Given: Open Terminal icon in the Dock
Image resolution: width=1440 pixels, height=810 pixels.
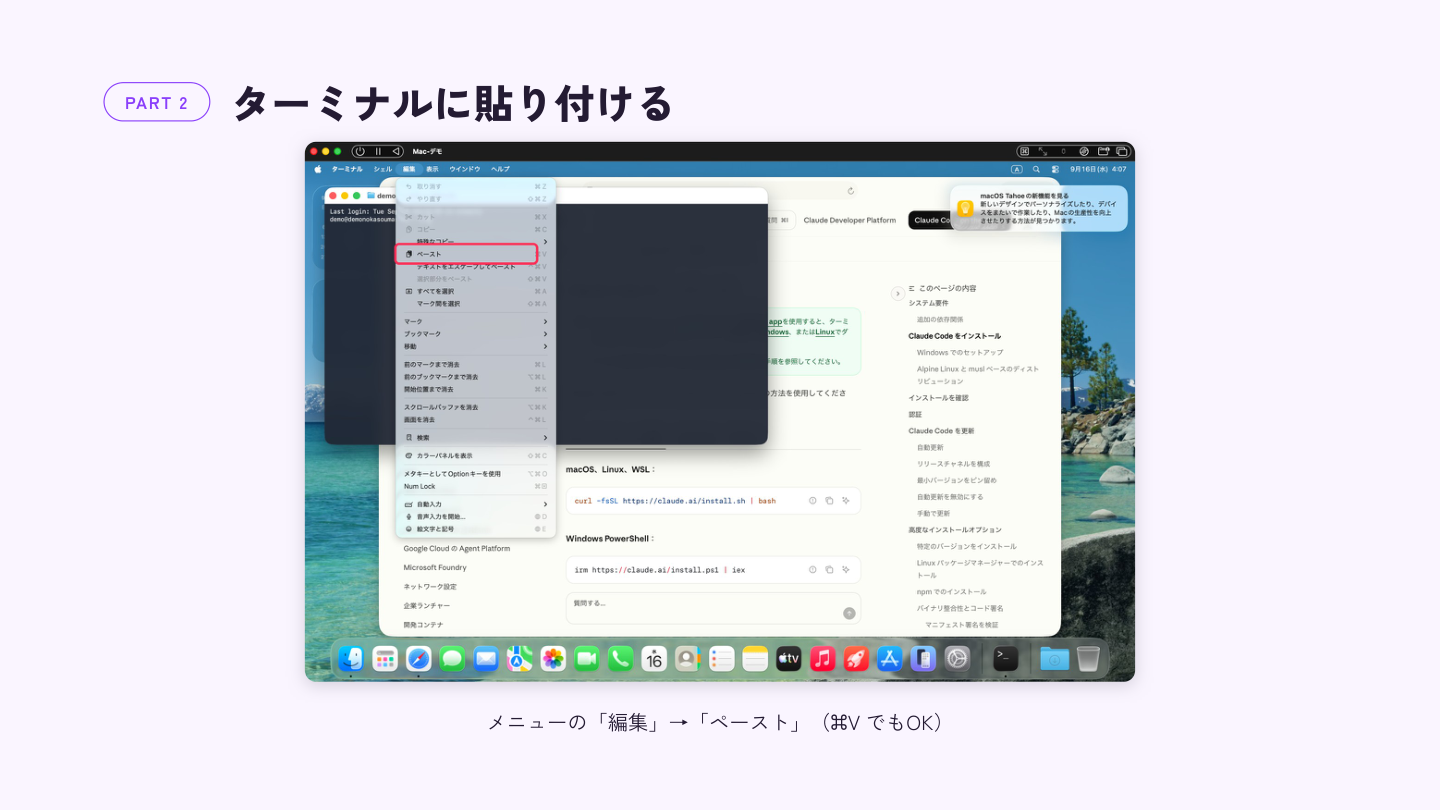Looking at the screenshot, I should pyautogui.click(x=1006, y=658).
